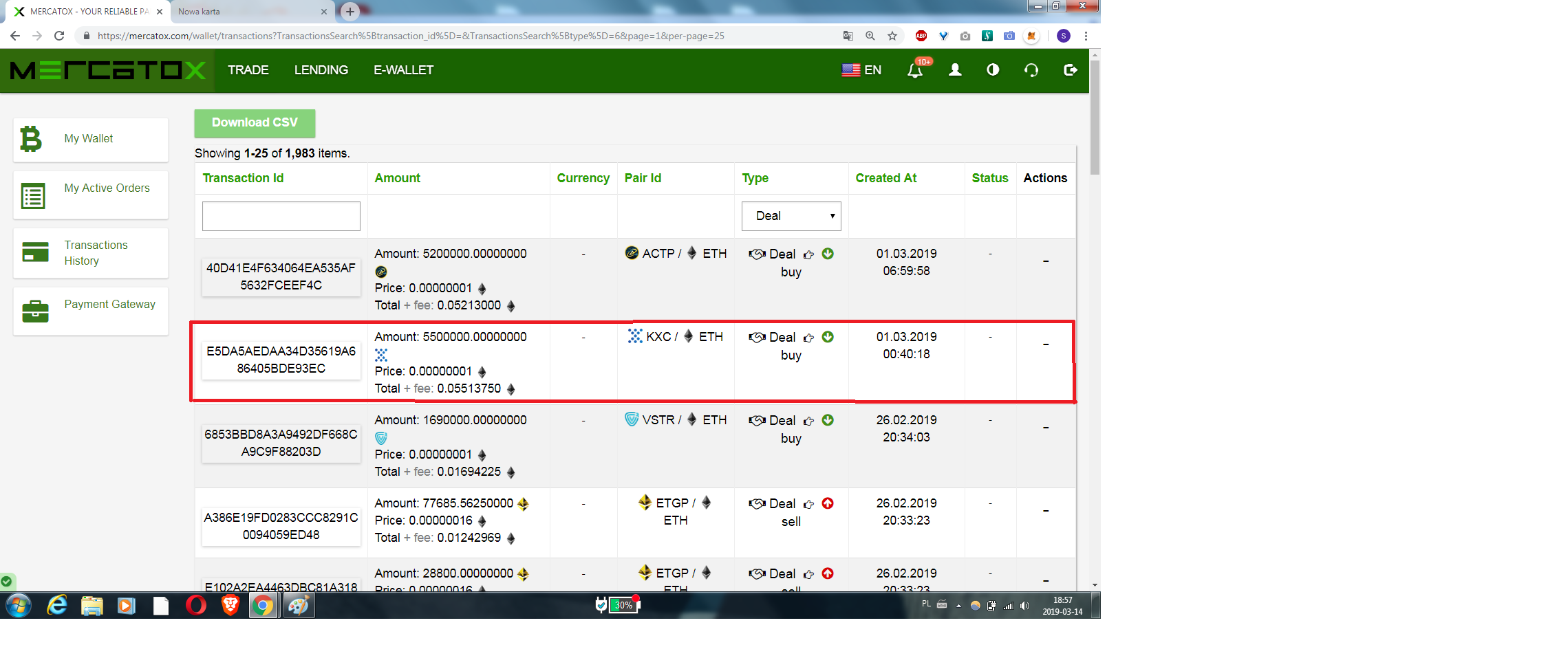The height and width of the screenshot is (658, 1568).
Task: Sort by Type column header
Action: 755,178
